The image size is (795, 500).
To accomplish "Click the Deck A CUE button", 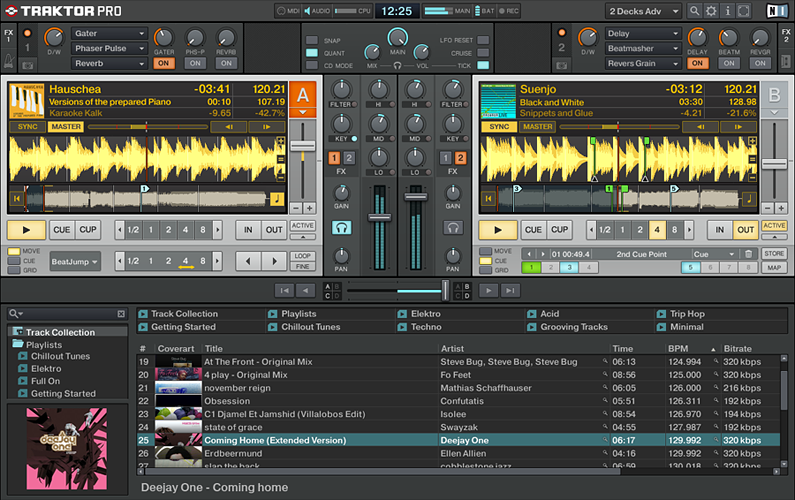I will (62, 230).
